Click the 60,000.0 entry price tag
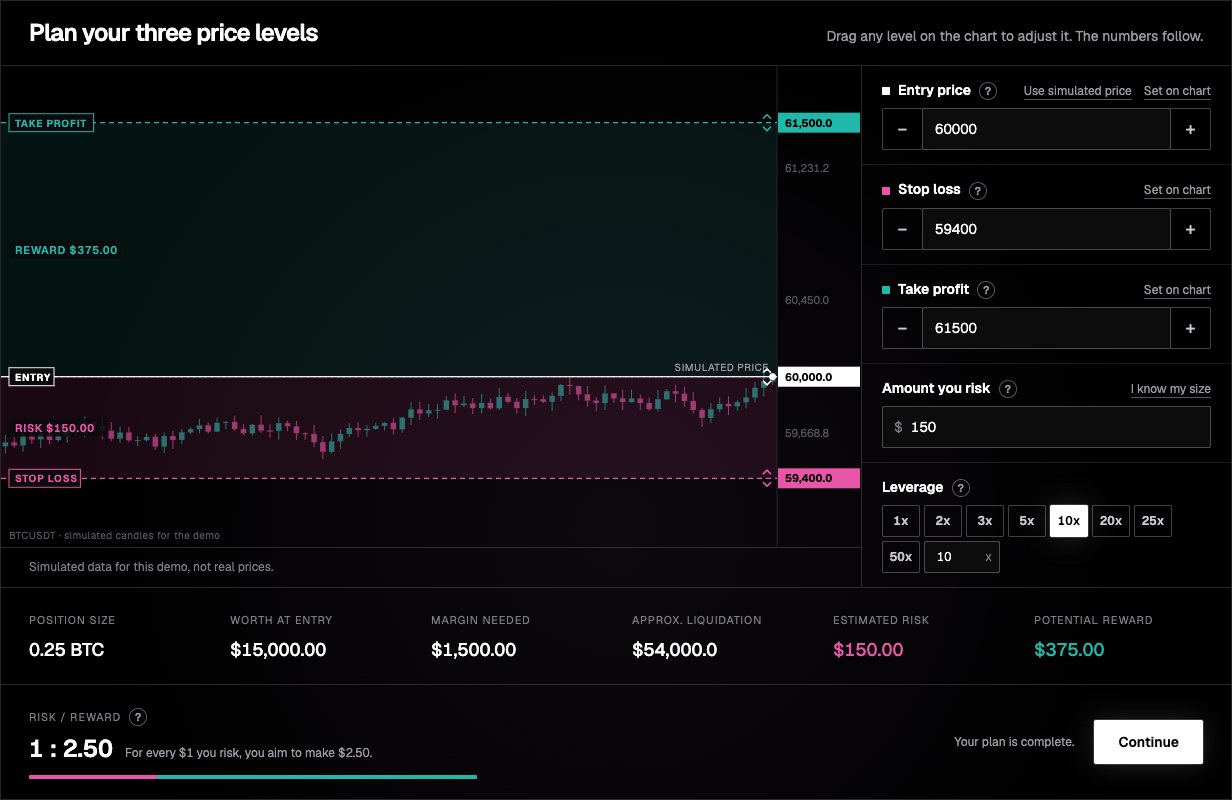1232x800 pixels. coord(818,377)
